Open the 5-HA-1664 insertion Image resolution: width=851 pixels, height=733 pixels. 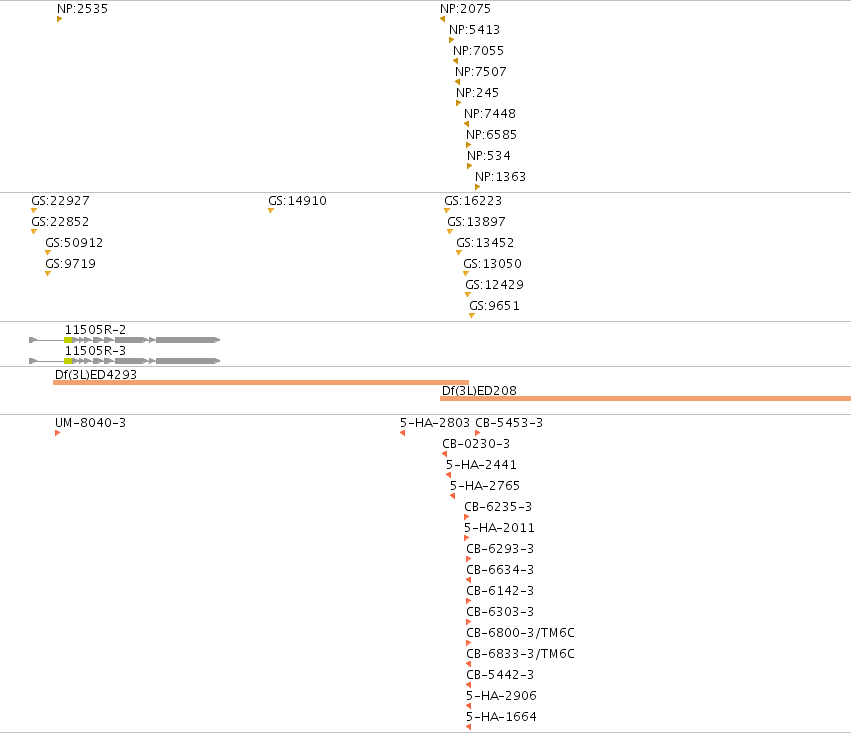click(x=501, y=717)
